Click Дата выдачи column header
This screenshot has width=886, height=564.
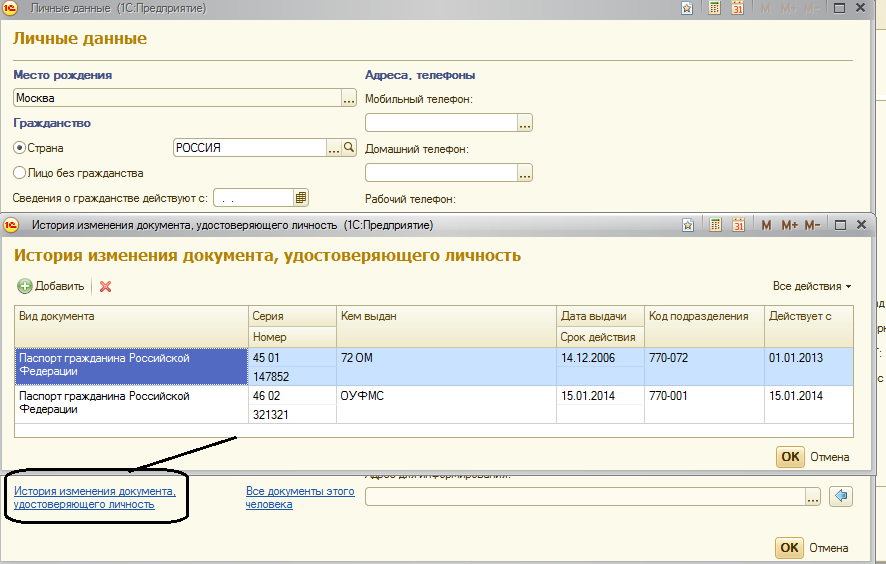(x=600, y=316)
